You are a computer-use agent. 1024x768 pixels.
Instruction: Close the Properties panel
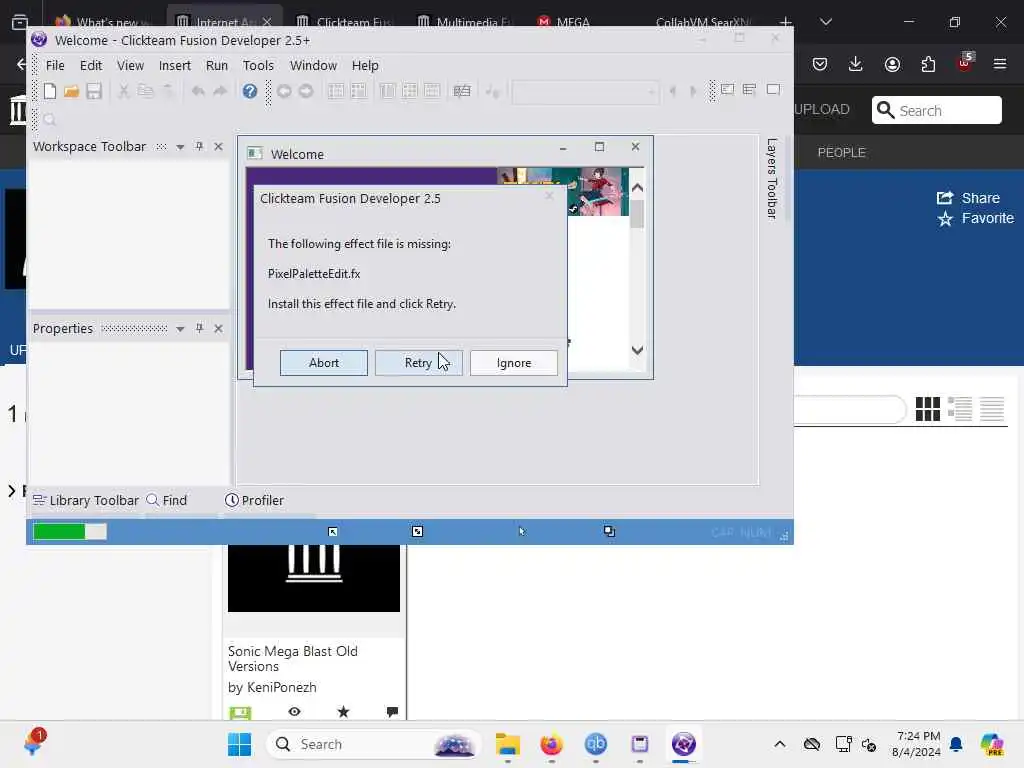tap(219, 328)
